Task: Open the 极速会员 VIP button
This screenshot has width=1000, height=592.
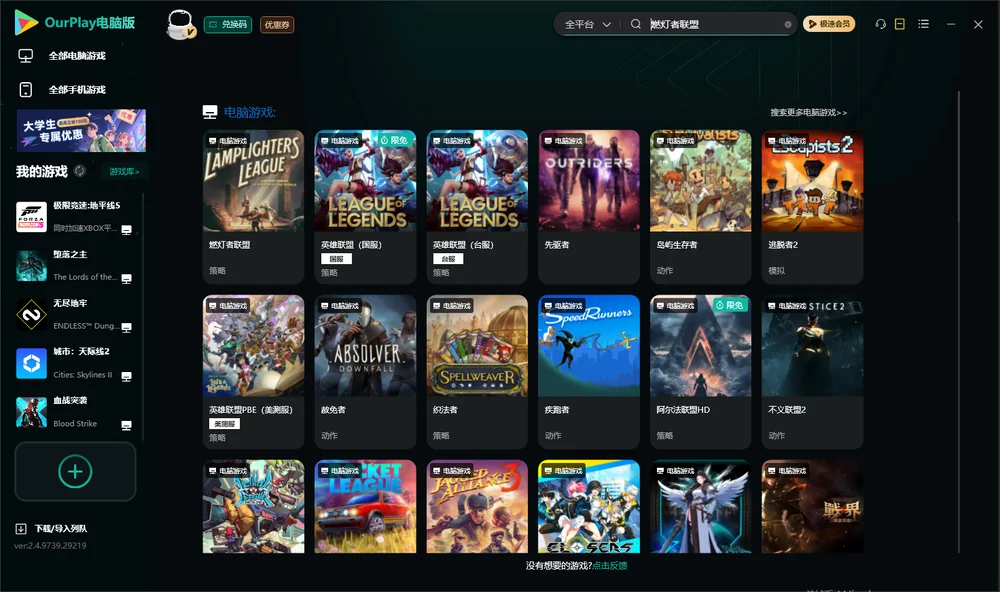Action: [829, 24]
